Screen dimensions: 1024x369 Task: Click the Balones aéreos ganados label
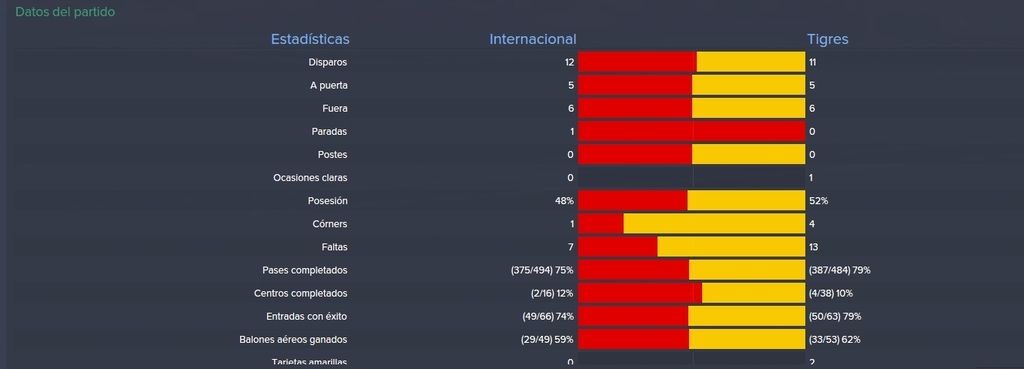click(x=294, y=340)
